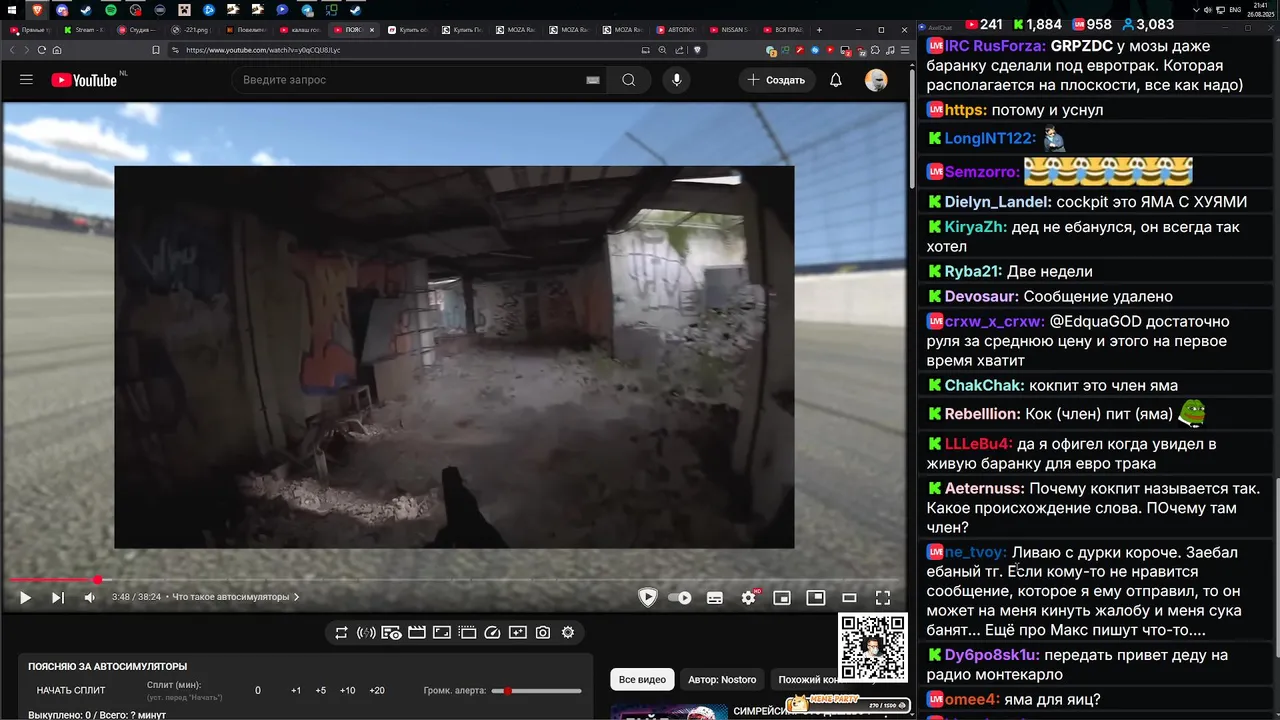Switch to the 'Студия' browser tab

(x=138, y=30)
